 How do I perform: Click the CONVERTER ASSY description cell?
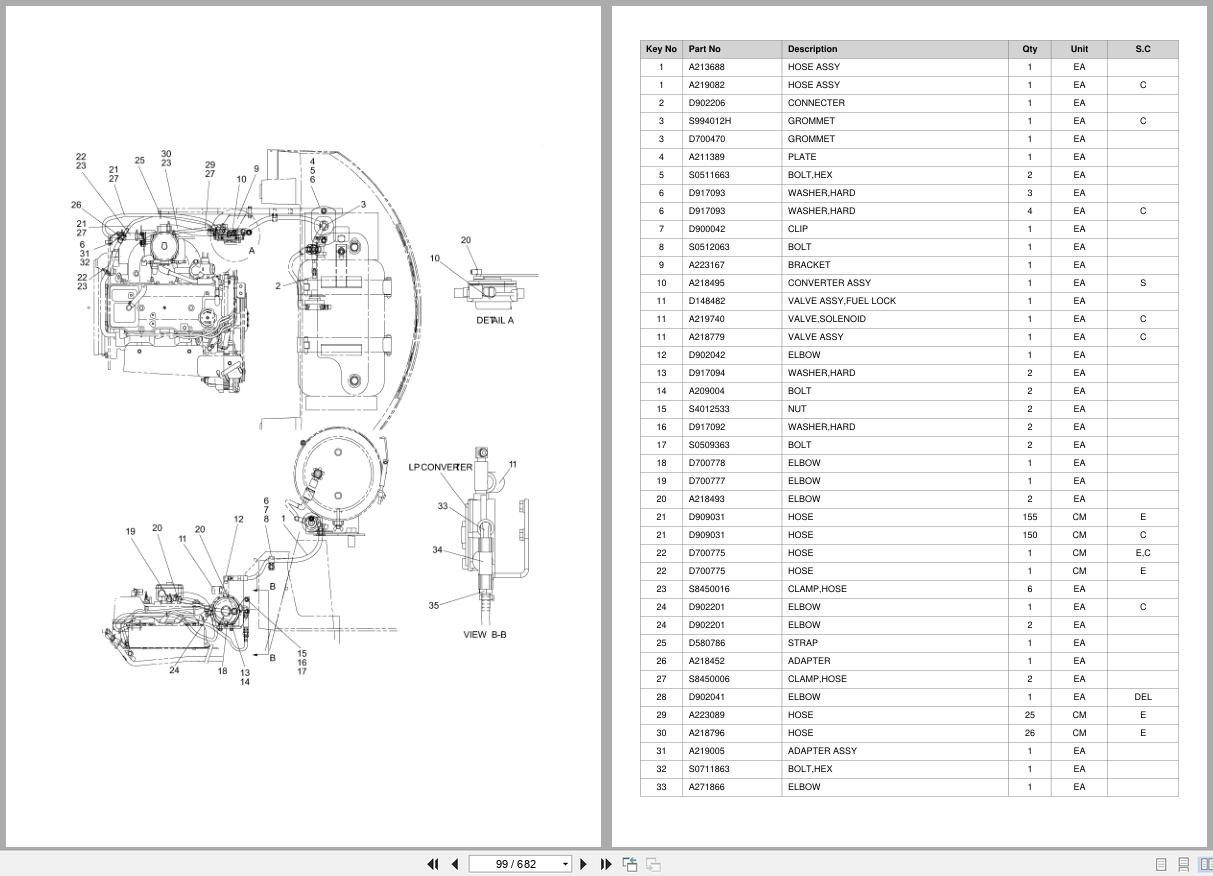(895, 283)
